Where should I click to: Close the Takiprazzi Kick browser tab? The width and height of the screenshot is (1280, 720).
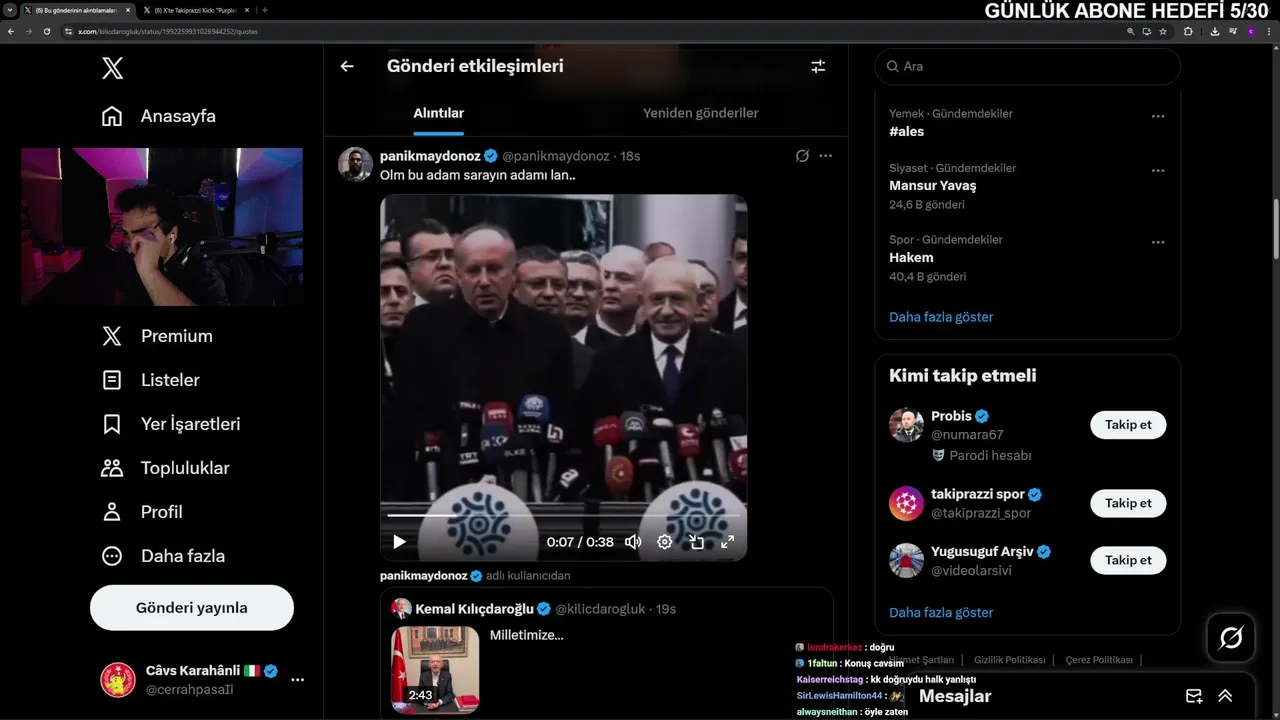(248, 10)
